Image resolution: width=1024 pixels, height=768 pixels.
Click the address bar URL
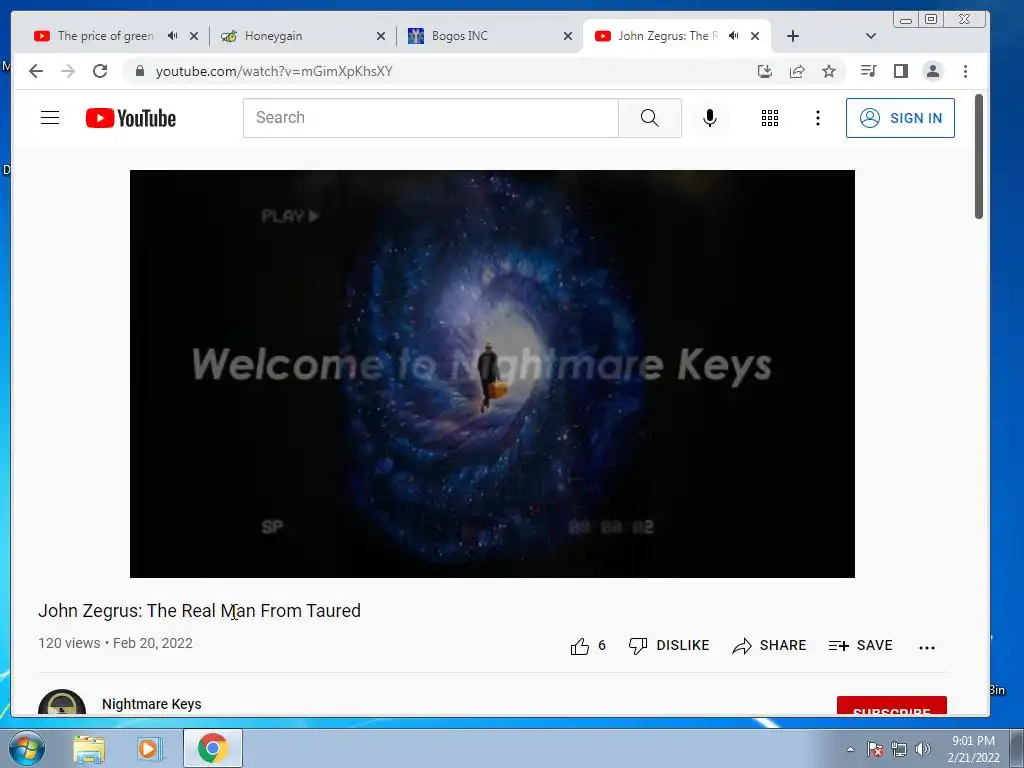(274, 71)
